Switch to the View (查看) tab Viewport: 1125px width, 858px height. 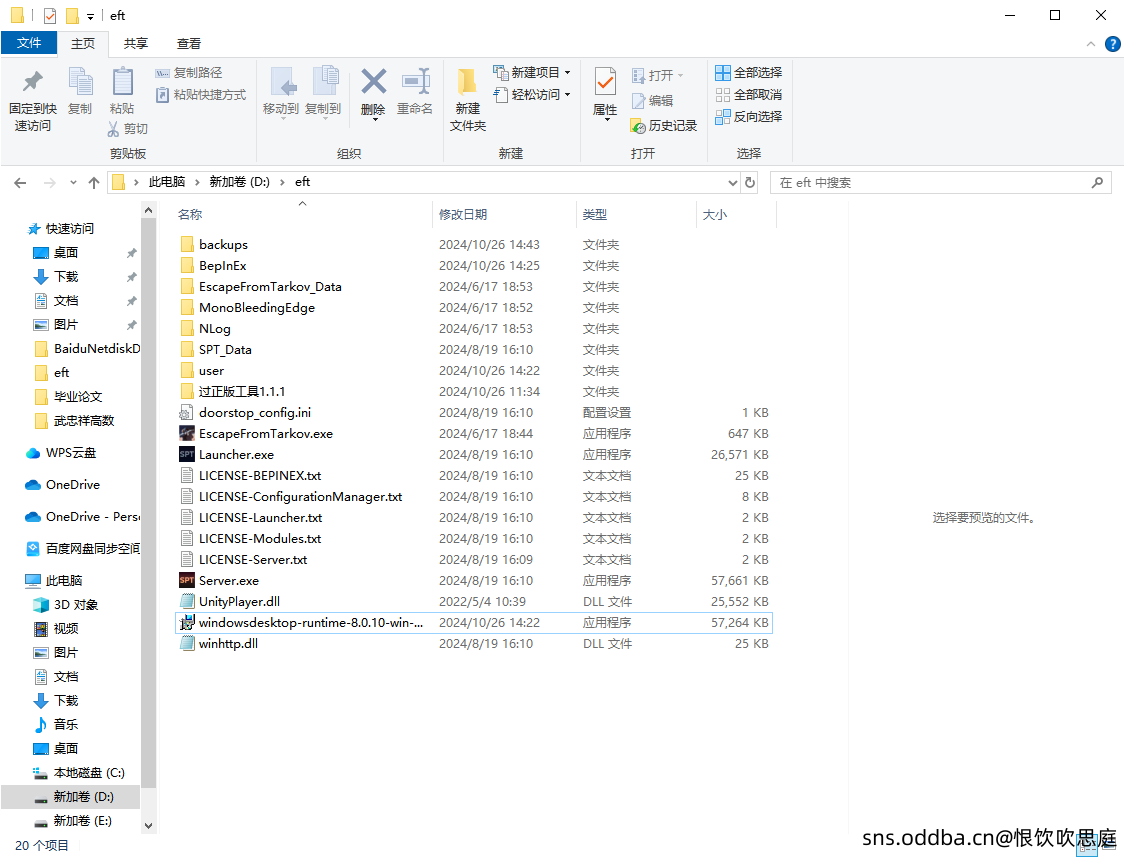coord(189,44)
